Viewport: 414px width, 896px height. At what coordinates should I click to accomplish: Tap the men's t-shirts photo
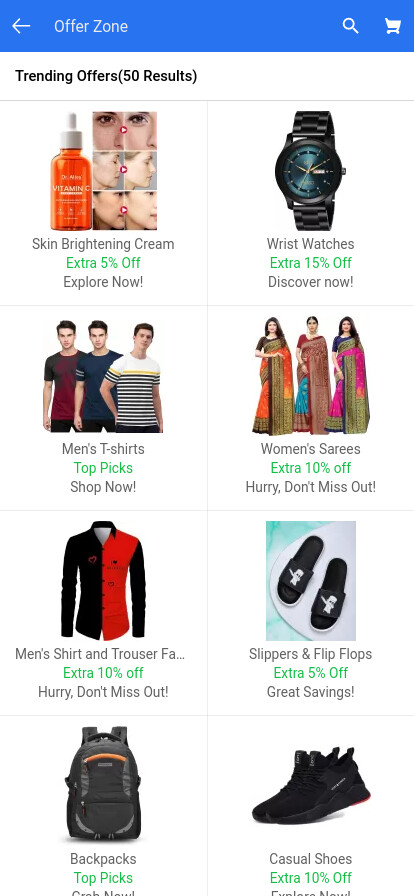tap(104, 376)
